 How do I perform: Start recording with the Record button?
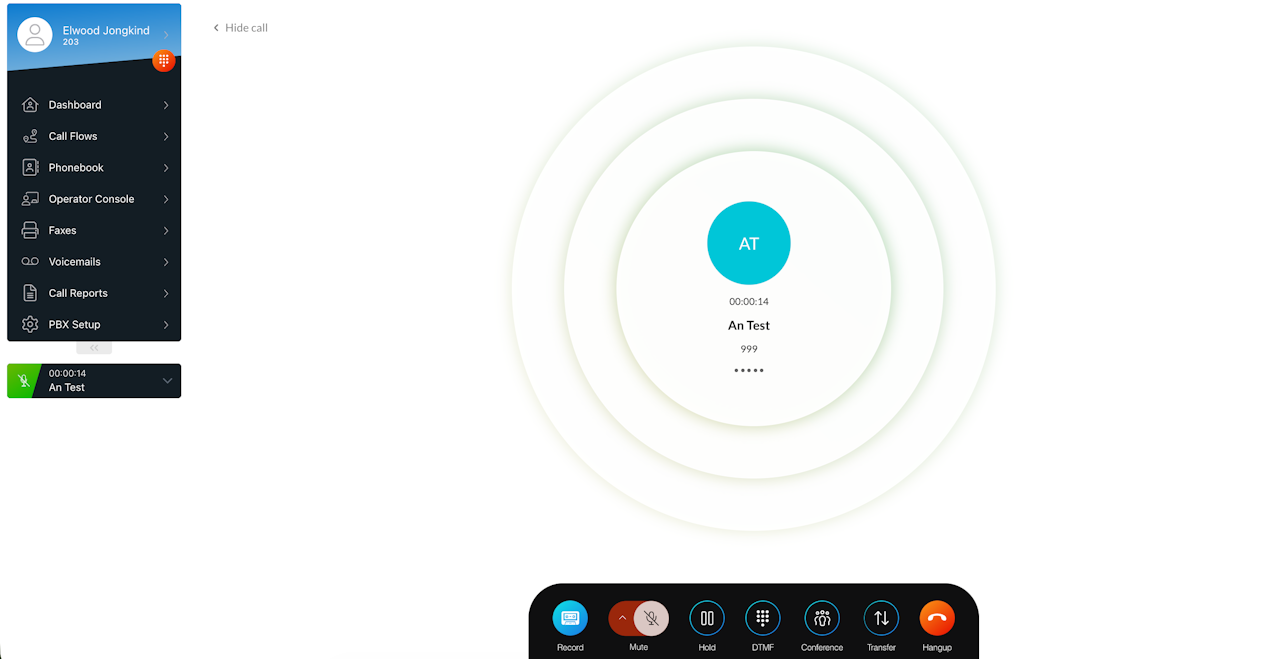(570, 618)
